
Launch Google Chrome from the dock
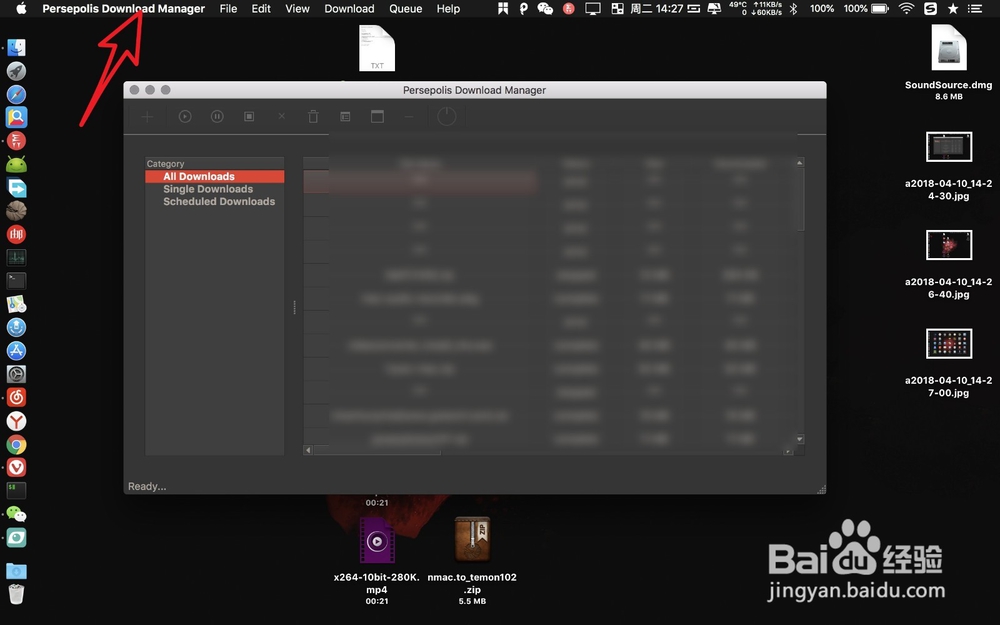coord(16,445)
